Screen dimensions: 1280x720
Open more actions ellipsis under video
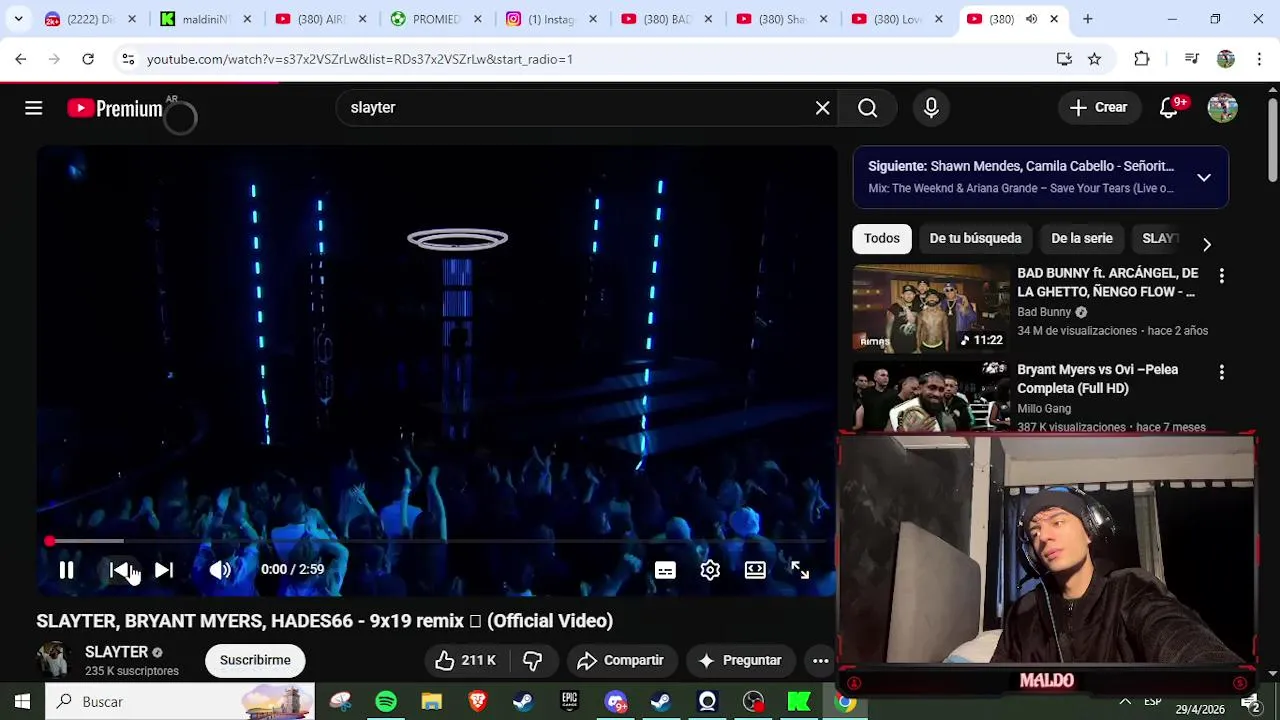tap(820, 660)
